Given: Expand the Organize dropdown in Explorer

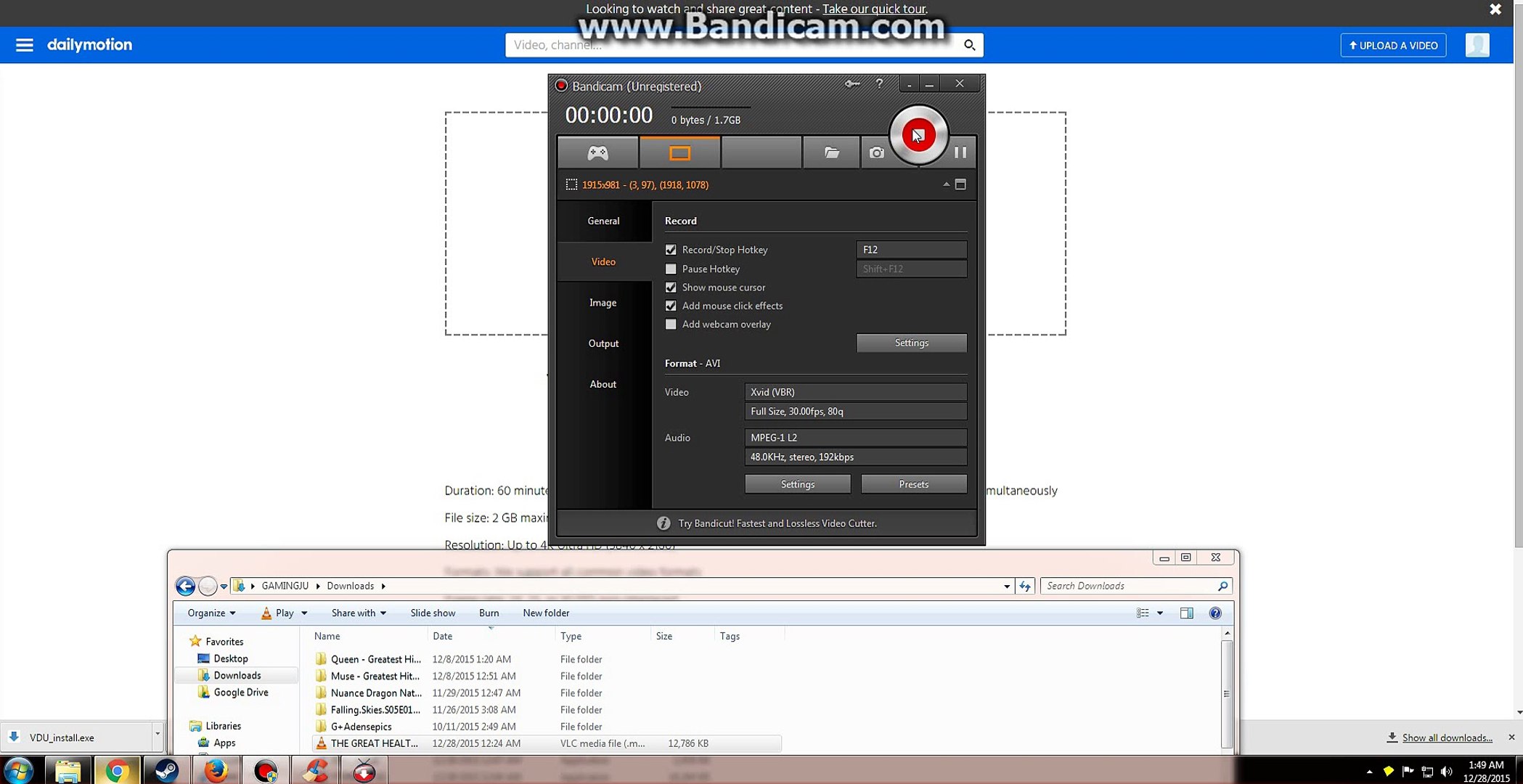Looking at the screenshot, I should [x=211, y=613].
